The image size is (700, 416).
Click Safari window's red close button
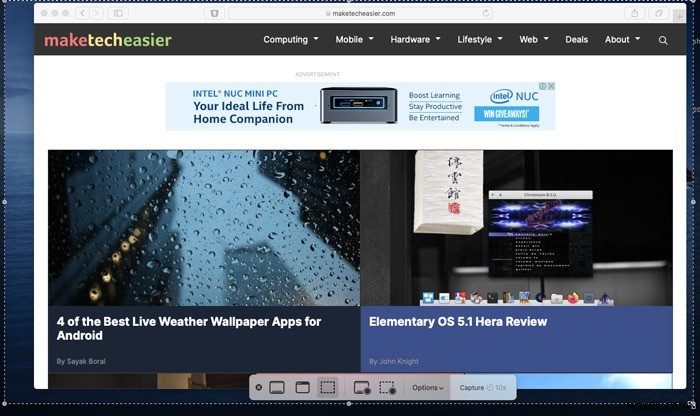[x=44, y=13]
